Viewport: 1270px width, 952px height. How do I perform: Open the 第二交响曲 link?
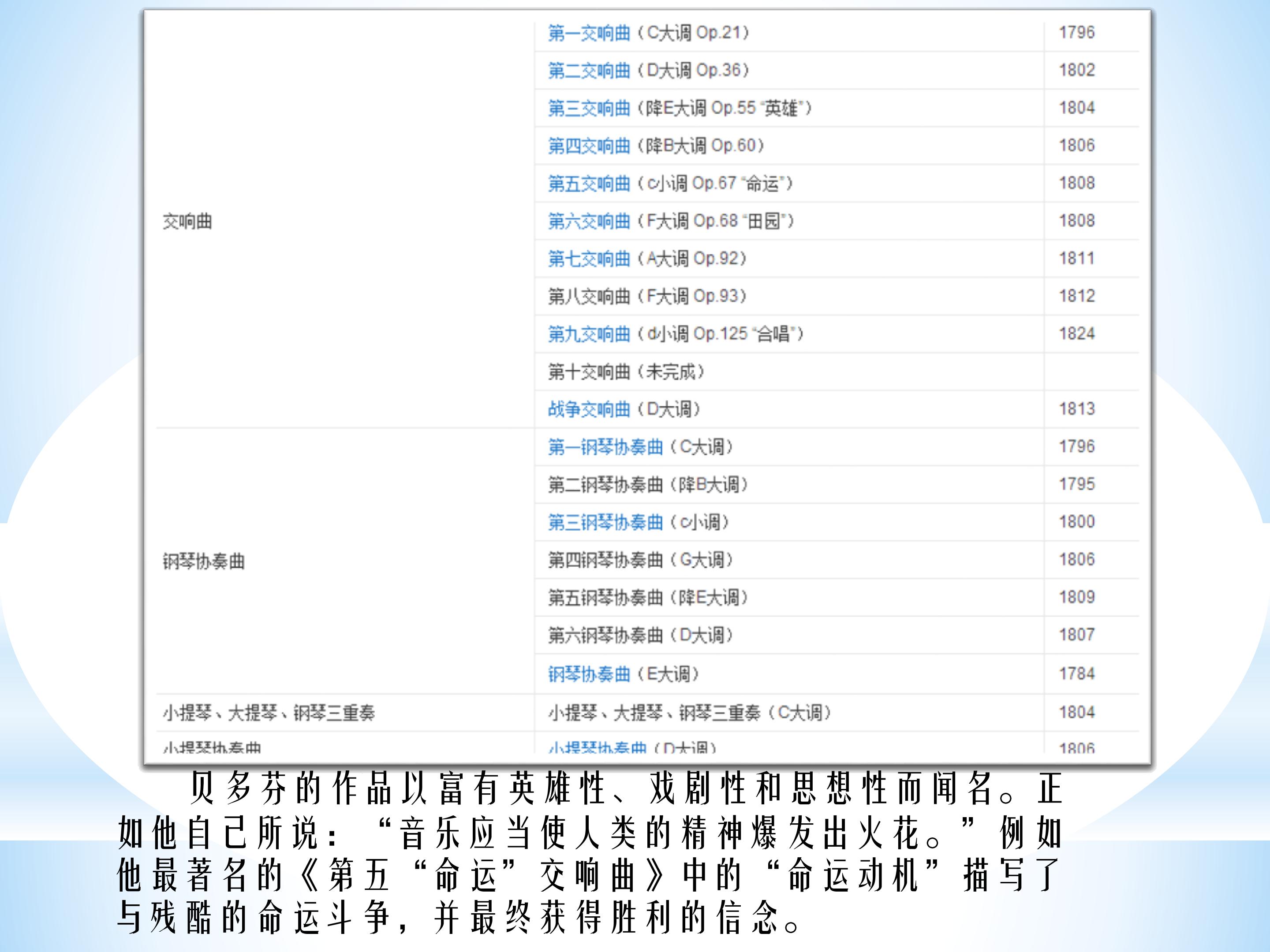[x=589, y=71]
